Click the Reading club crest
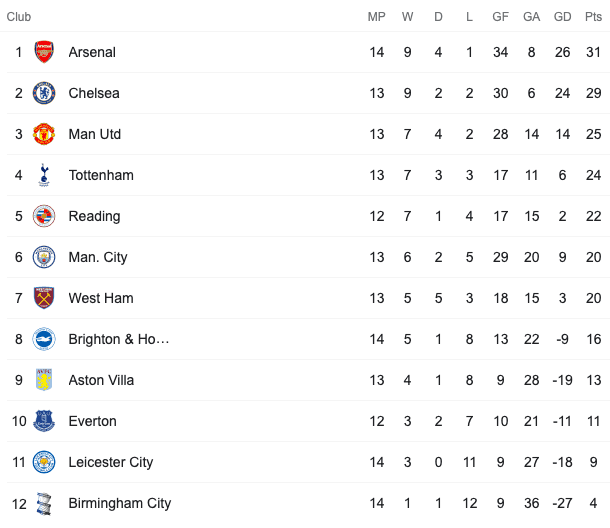This screenshot has width=610, height=528. click(x=44, y=216)
